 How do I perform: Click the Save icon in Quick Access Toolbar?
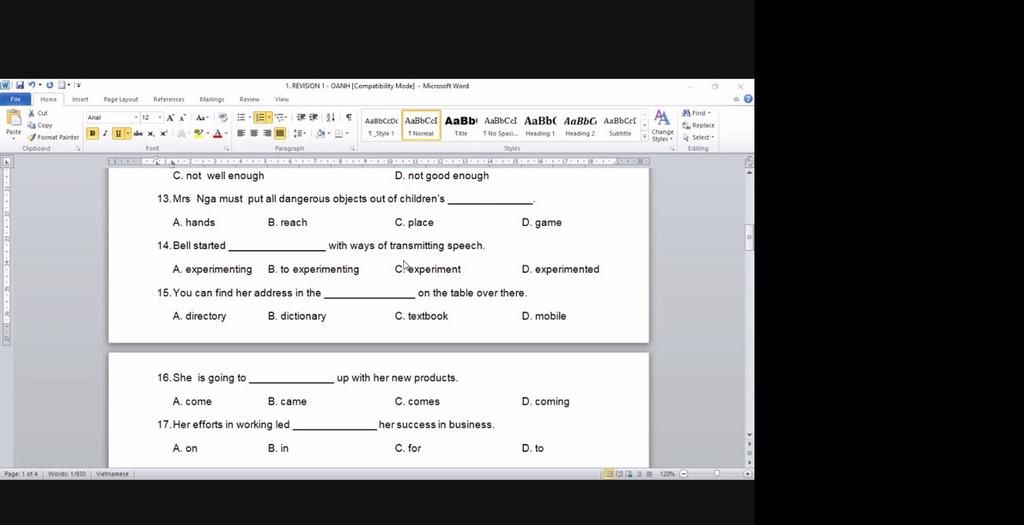[20, 85]
